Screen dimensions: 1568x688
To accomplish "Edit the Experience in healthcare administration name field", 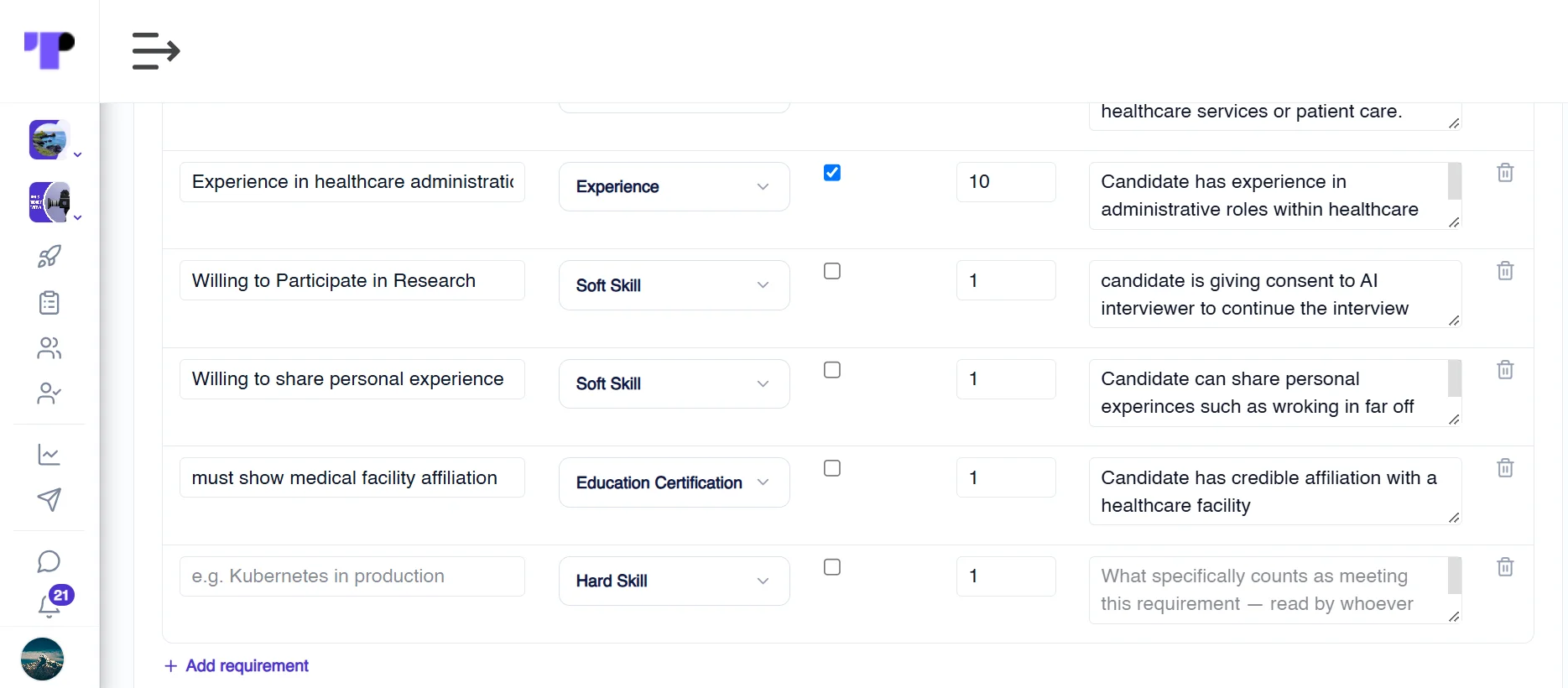I will 352,182.
